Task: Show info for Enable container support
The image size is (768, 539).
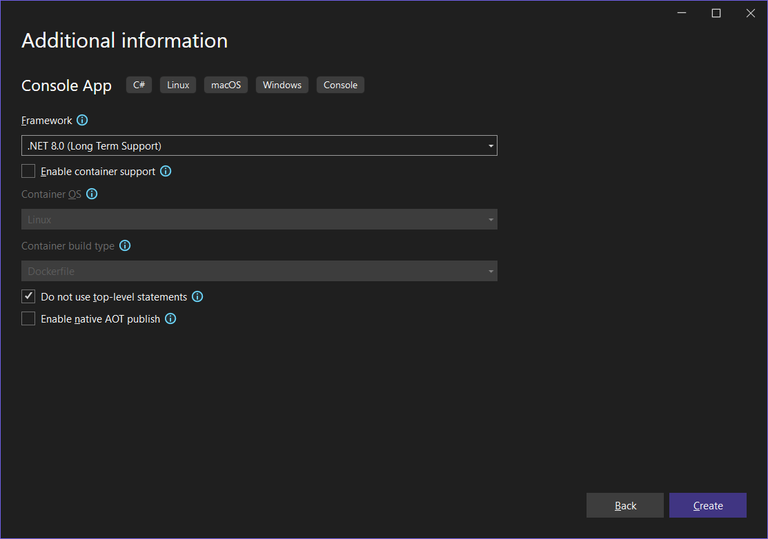Action: (166, 171)
